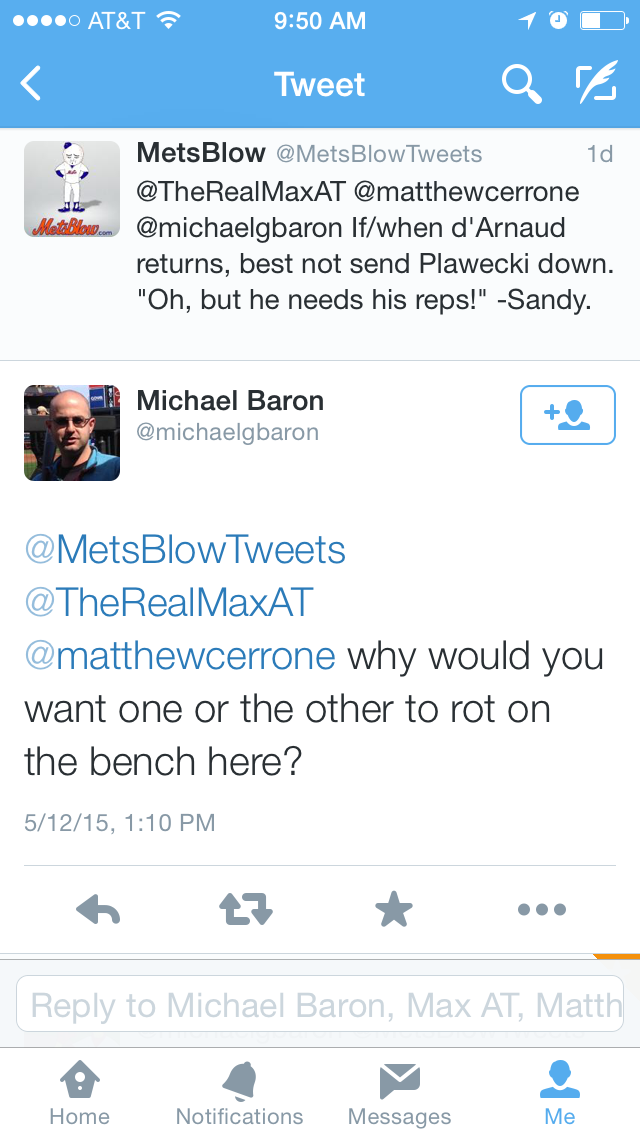Reply to the tweet using arrow icon
Image resolution: width=640 pixels, height=1136 pixels.
click(98, 909)
